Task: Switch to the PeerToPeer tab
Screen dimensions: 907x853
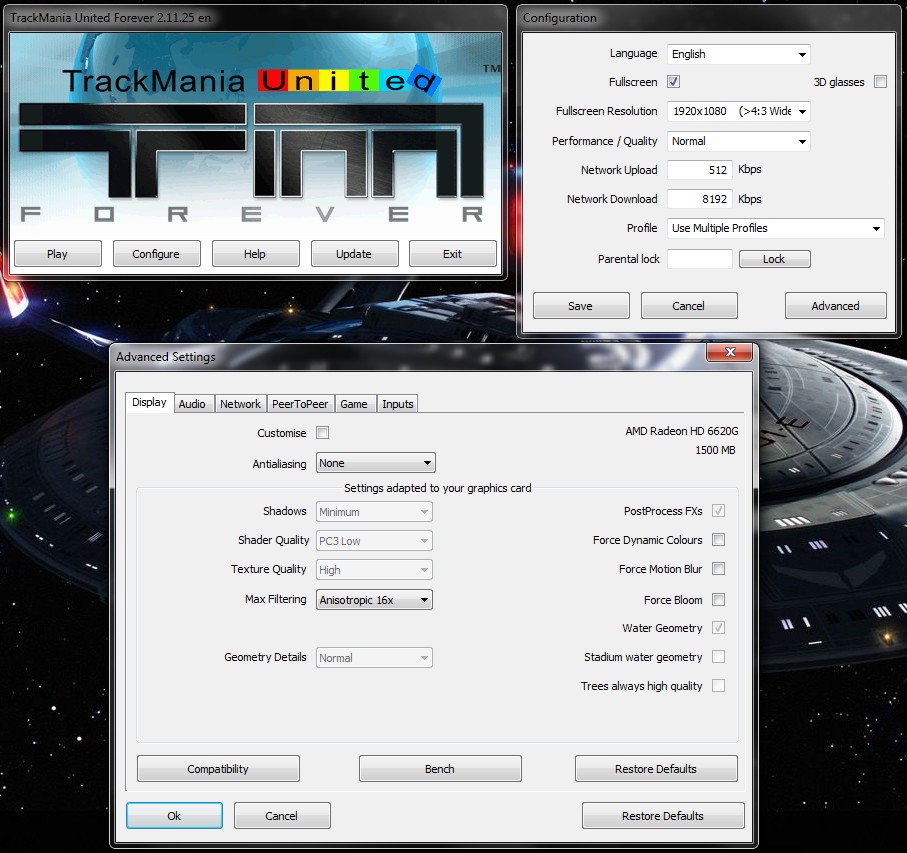Action: [300, 404]
